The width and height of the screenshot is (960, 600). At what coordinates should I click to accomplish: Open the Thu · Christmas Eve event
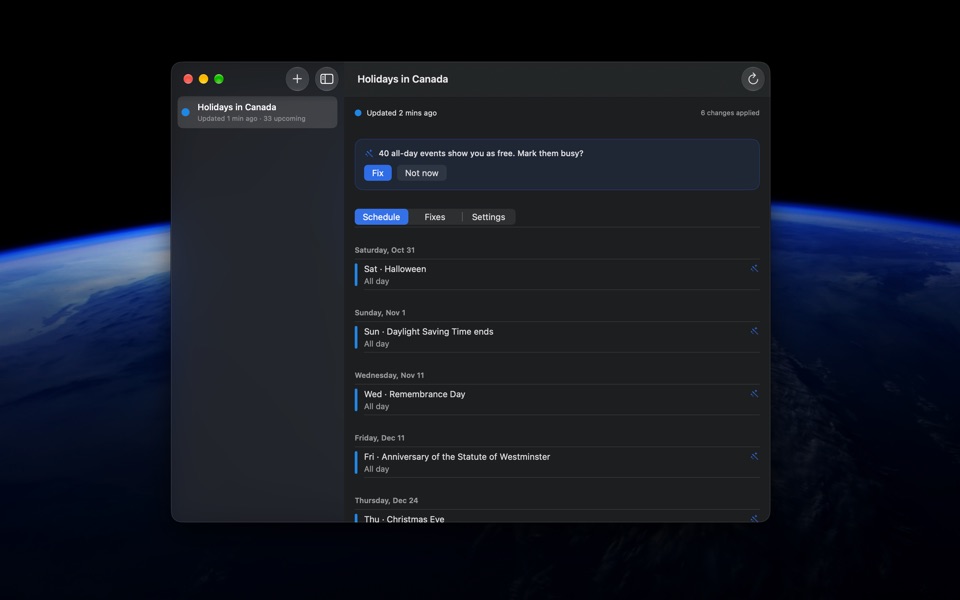pos(557,517)
